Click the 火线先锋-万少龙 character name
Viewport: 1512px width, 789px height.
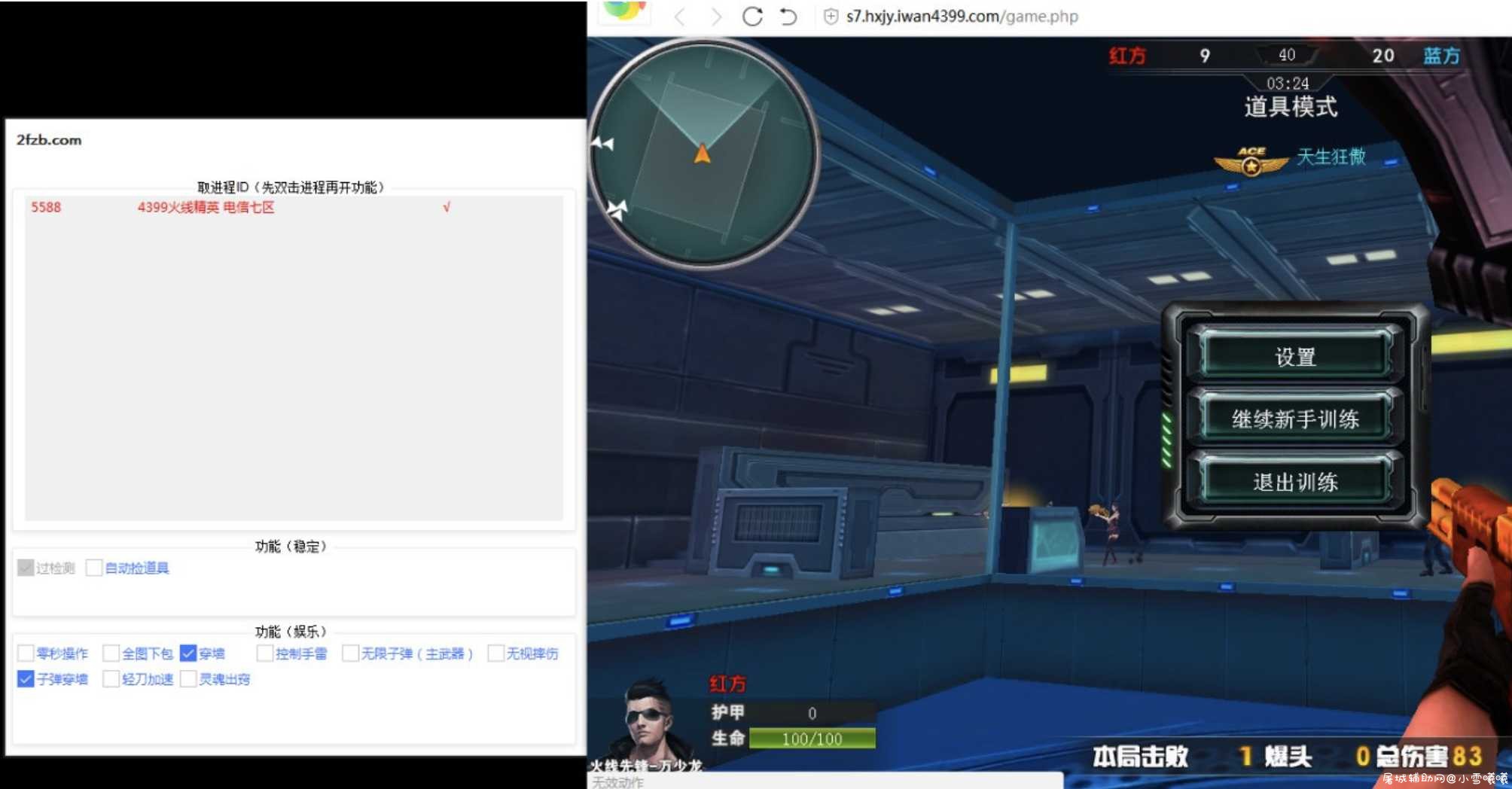[646, 766]
